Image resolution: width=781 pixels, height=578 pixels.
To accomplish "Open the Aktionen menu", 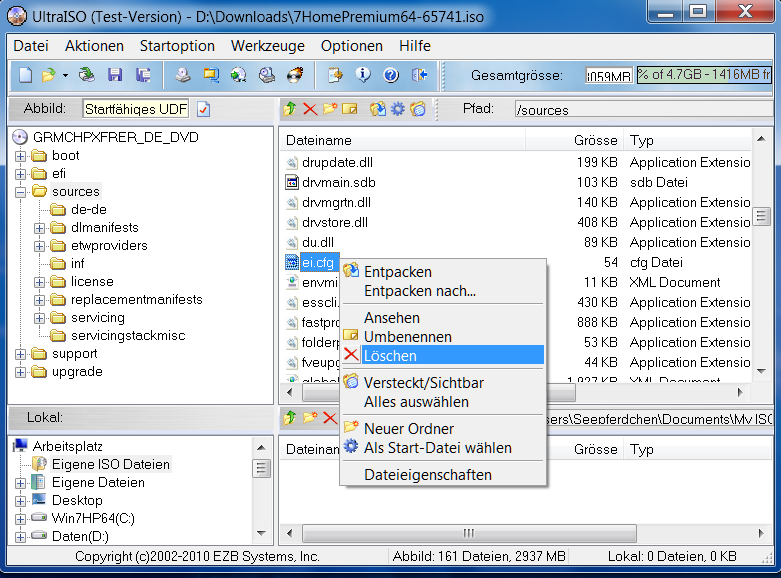I will [x=94, y=46].
